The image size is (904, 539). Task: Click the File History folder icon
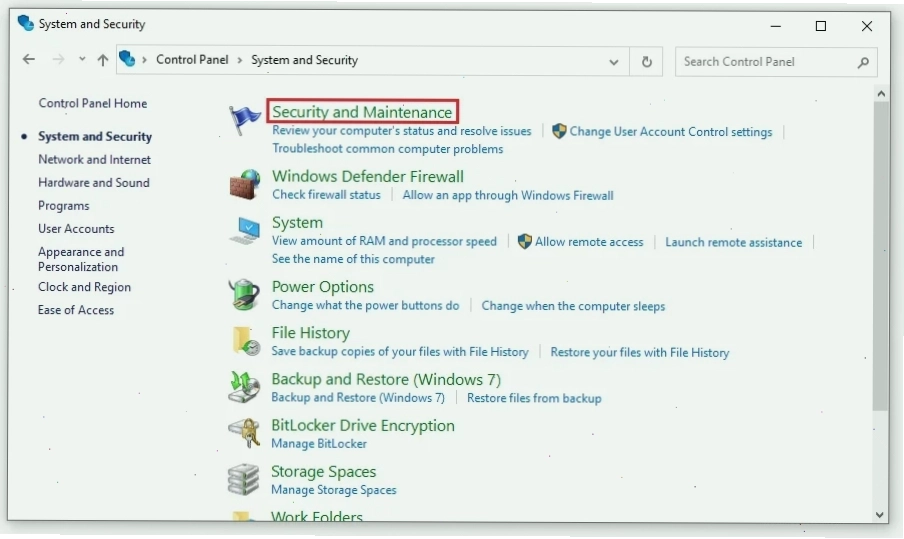click(x=246, y=341)
